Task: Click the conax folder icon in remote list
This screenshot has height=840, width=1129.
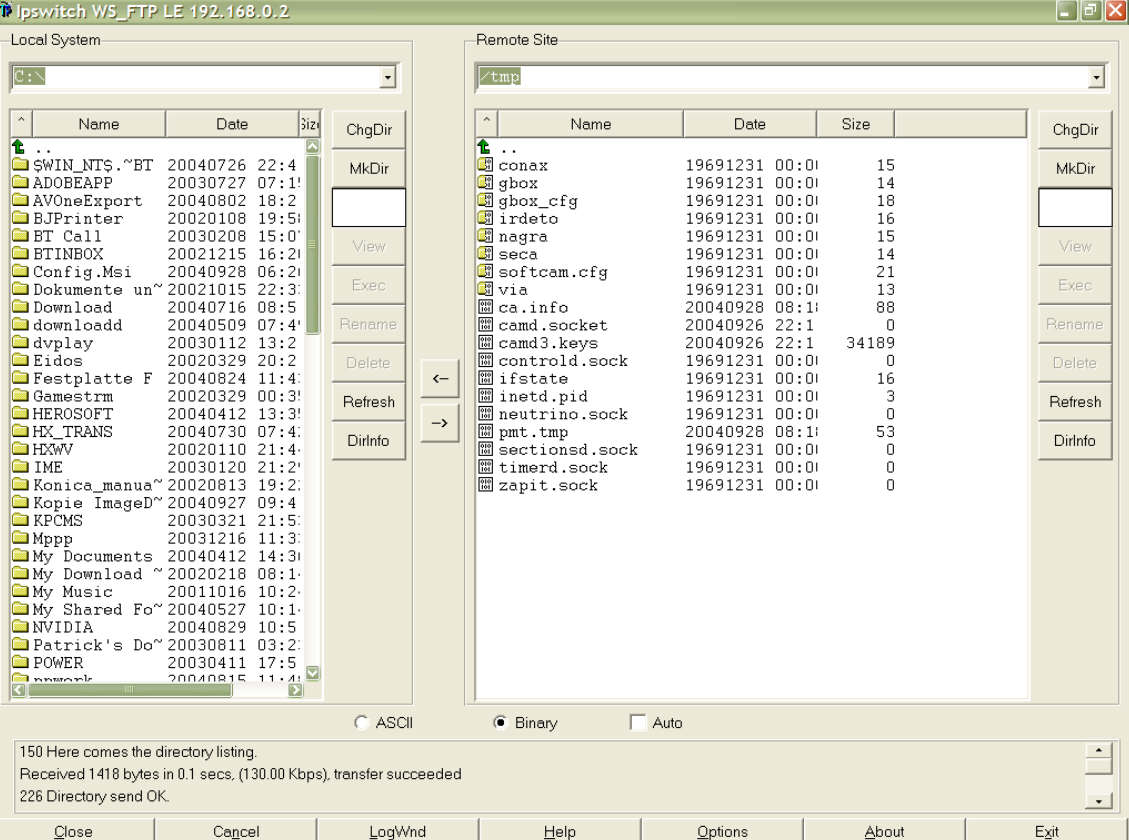Action: [x=486, y=166]
